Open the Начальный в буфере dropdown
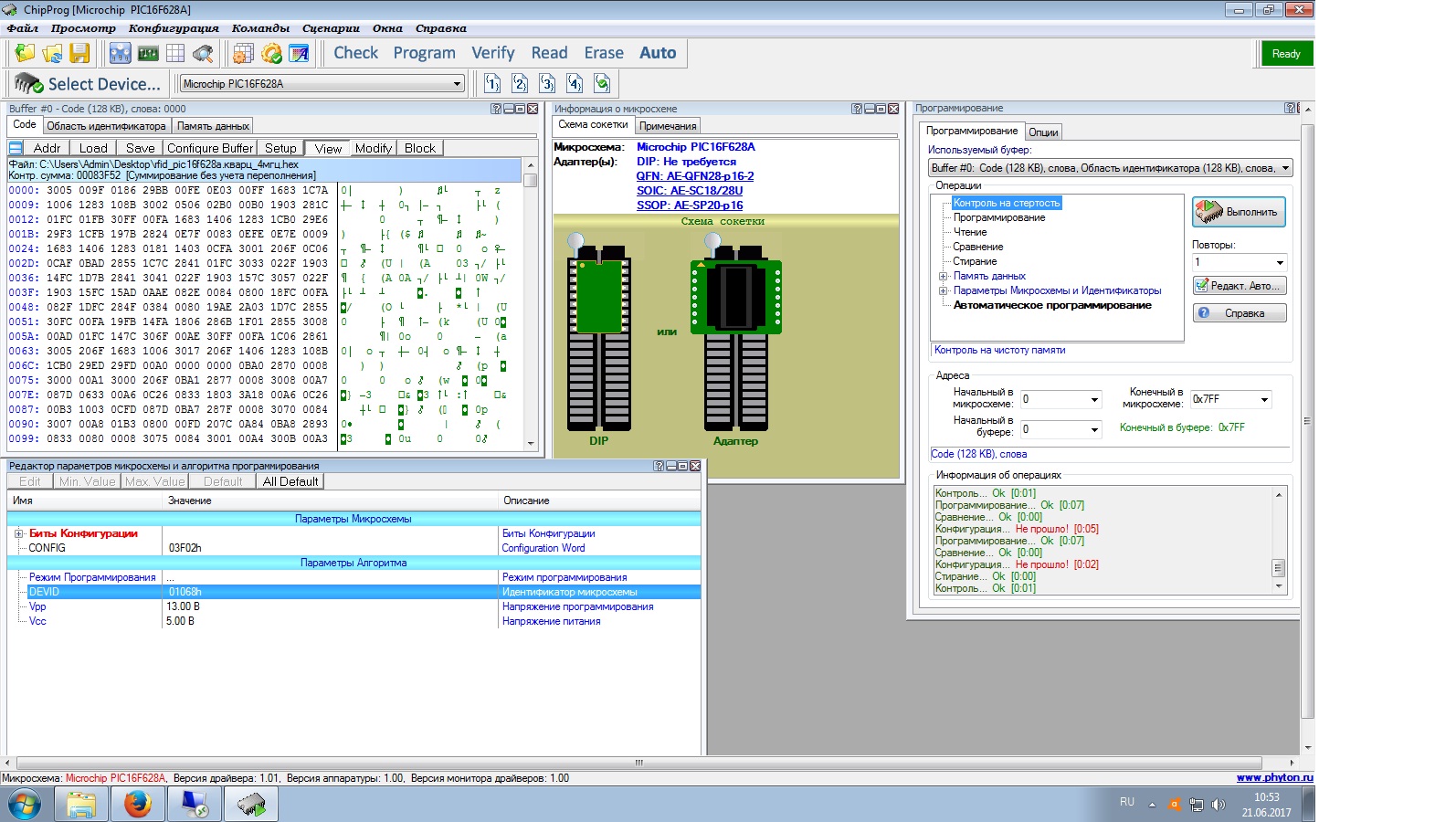 [1094, 429]
